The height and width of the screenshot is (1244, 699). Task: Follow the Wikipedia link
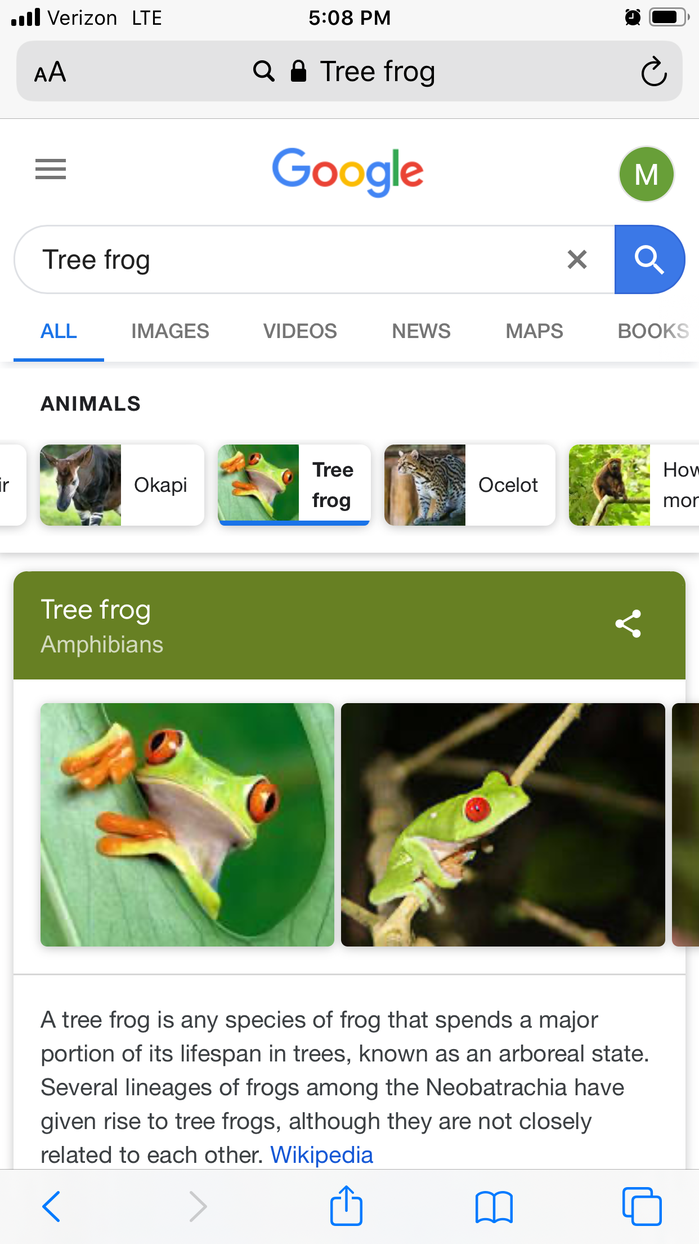pos(321,1155)
